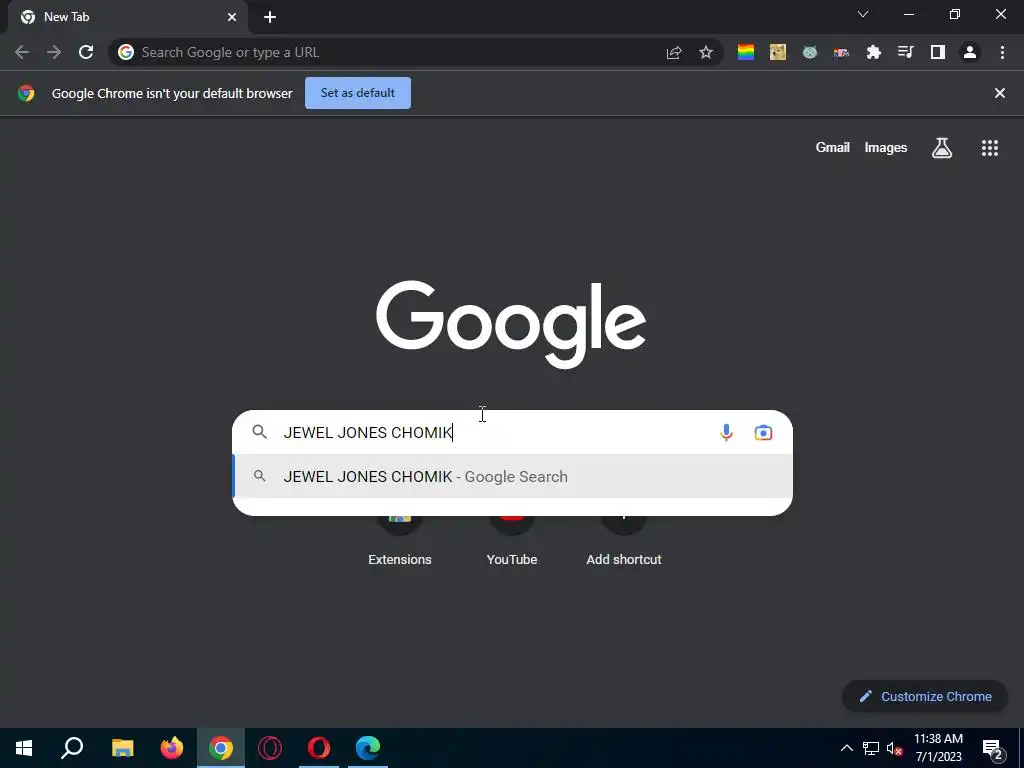Click muted volume tray icon
1024x768 pixels.
(x=895, y=748)
